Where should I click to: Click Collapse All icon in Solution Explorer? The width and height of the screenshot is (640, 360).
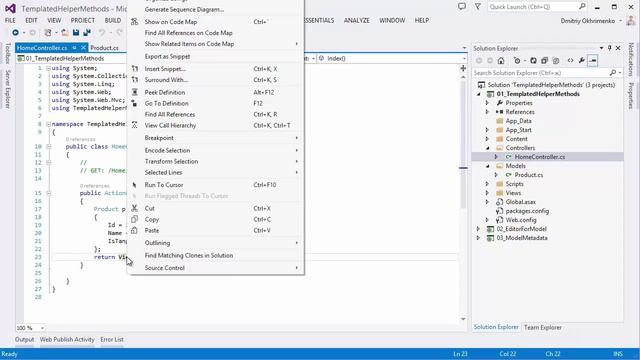pyautogui.click(x=544, y=61)
